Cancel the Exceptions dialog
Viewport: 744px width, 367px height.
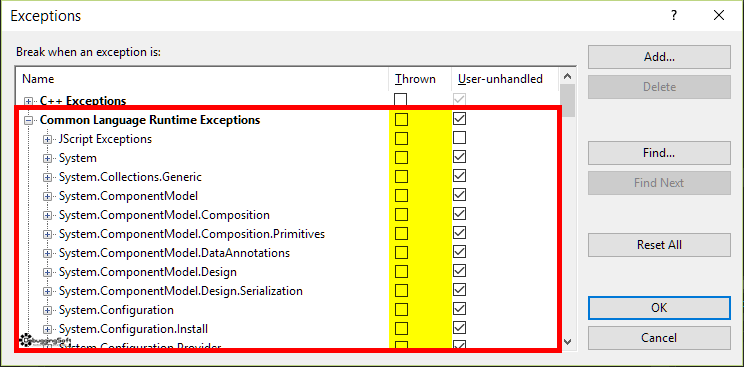tap(659, 338)
